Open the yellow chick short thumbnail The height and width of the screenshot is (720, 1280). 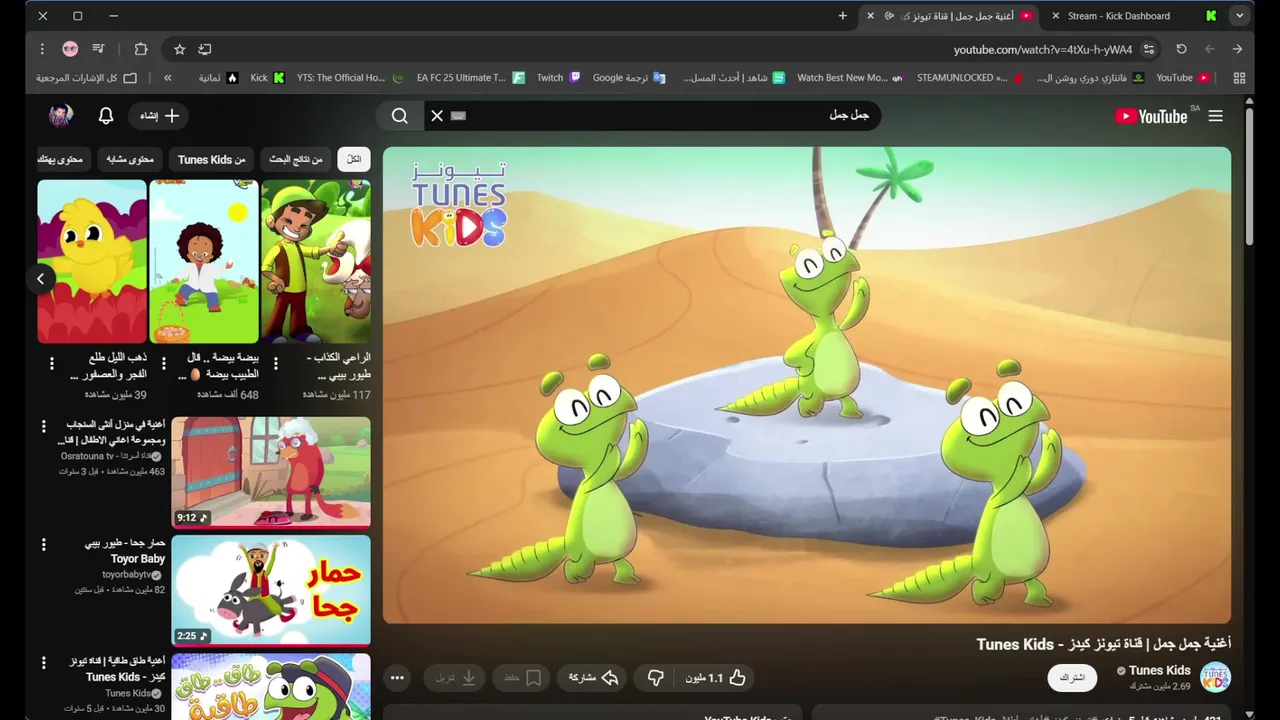(x=92, y=261)
